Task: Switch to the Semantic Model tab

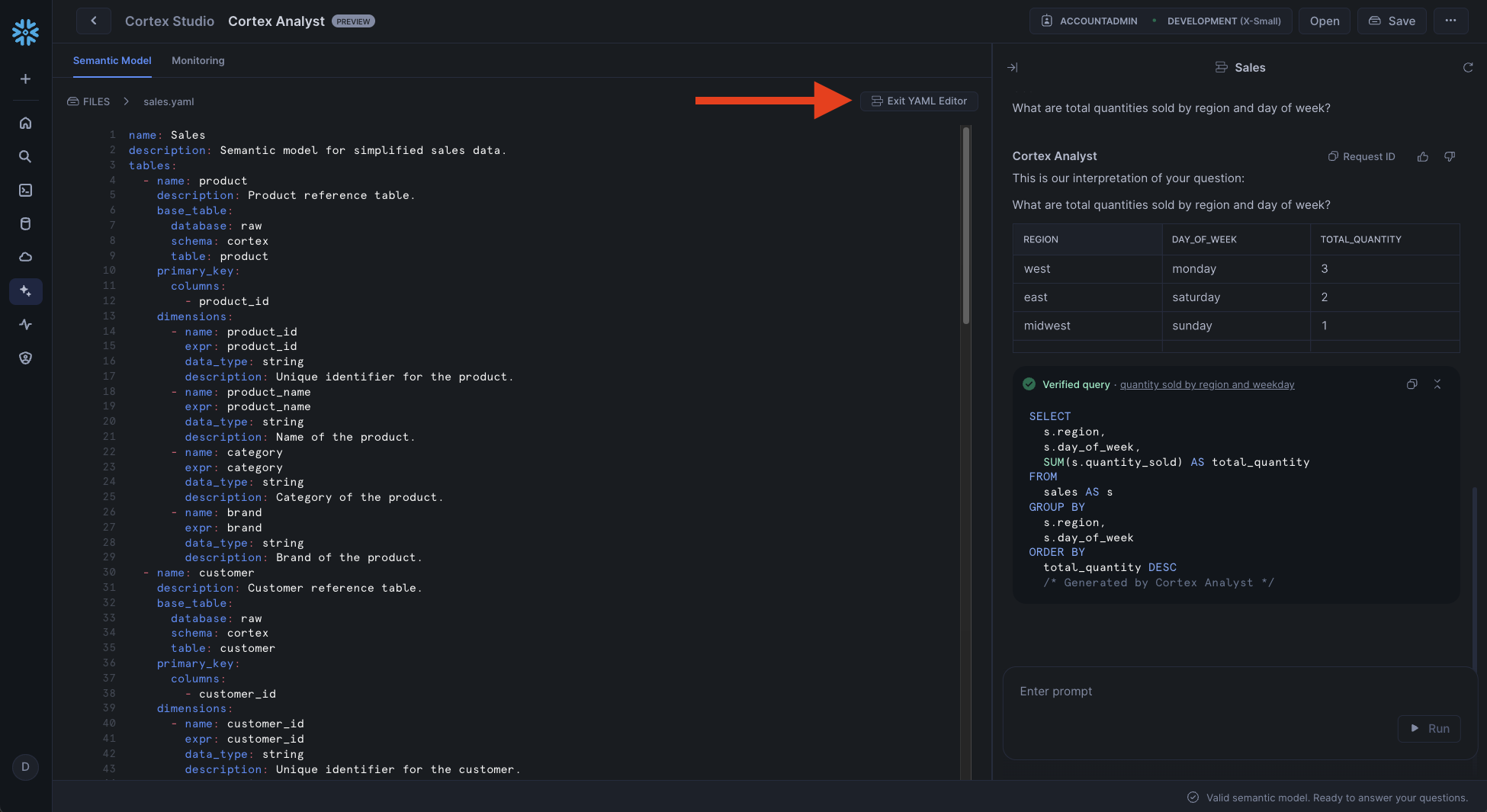Action: (x=112, y=60)
